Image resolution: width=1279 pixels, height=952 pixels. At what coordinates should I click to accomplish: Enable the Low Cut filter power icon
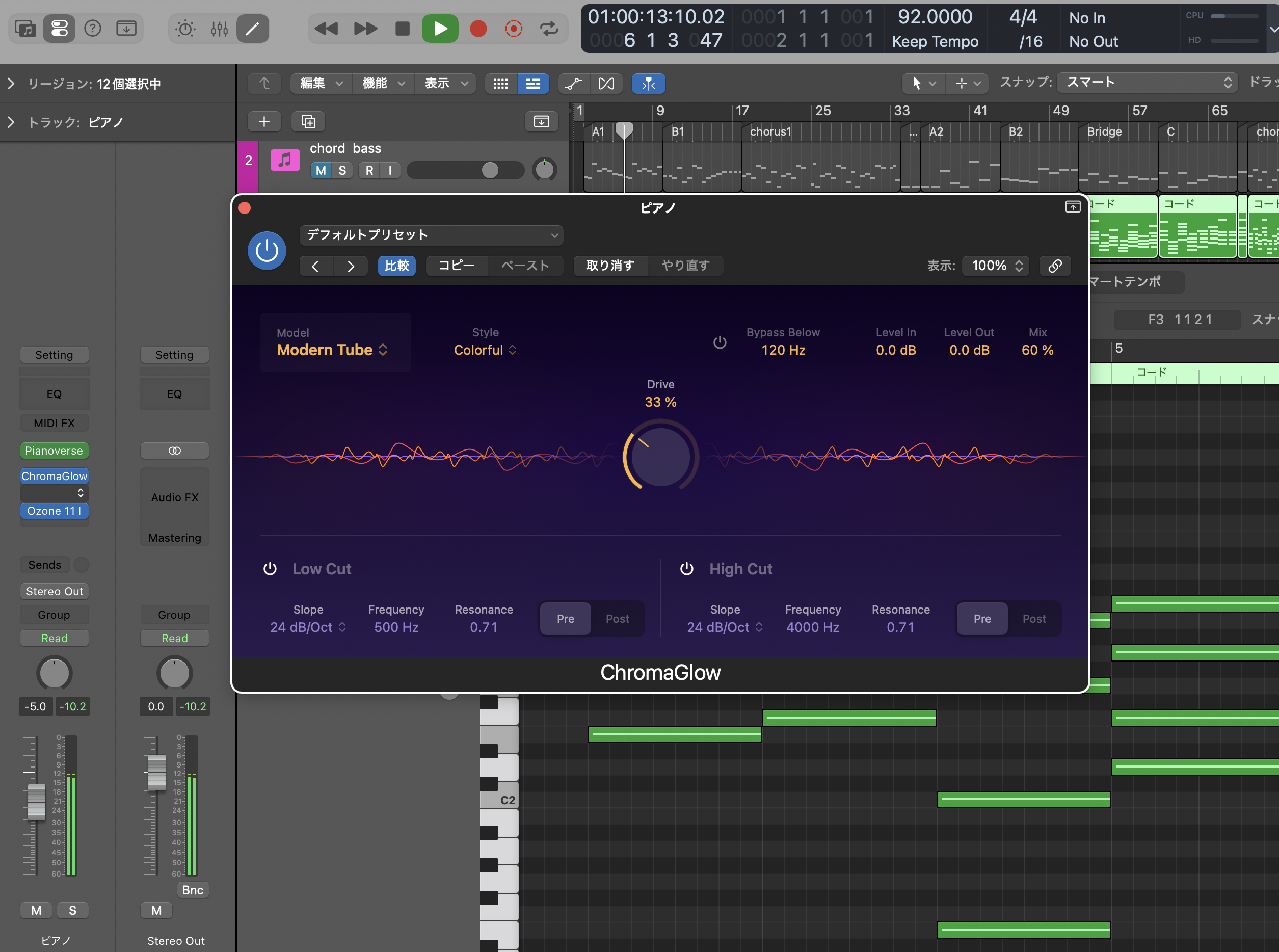tap(270, 569)
